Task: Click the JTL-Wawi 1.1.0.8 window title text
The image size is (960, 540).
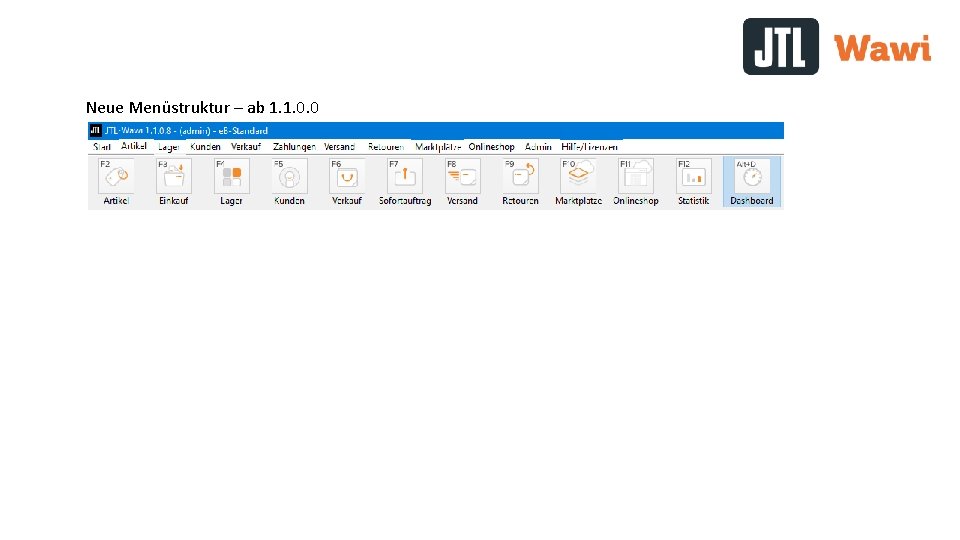Action: point(186,130)
